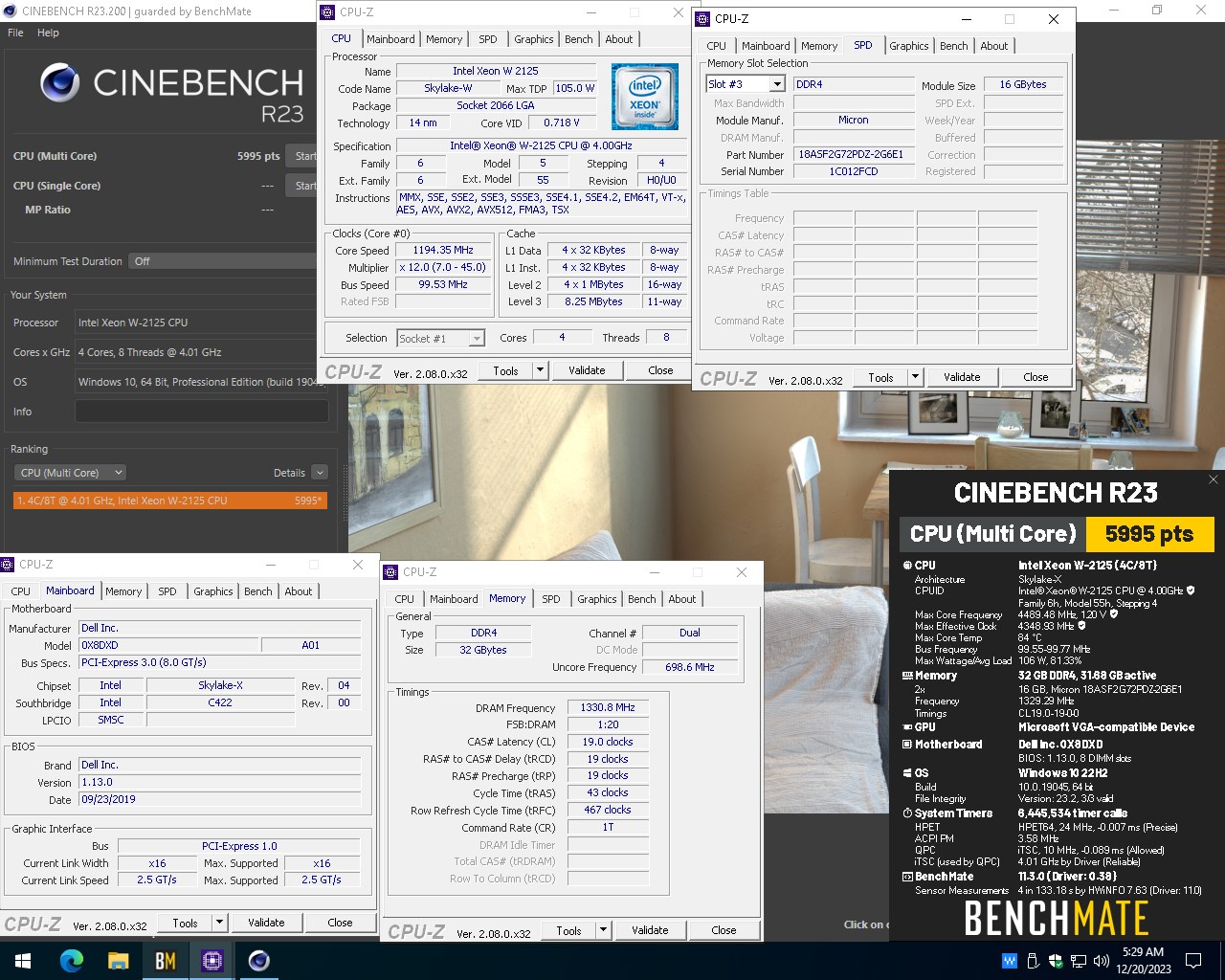1225x980 pixels.
Task: Expand the Tools arrow in the CPU-Z Memory window
Action: tap(603, 930)
